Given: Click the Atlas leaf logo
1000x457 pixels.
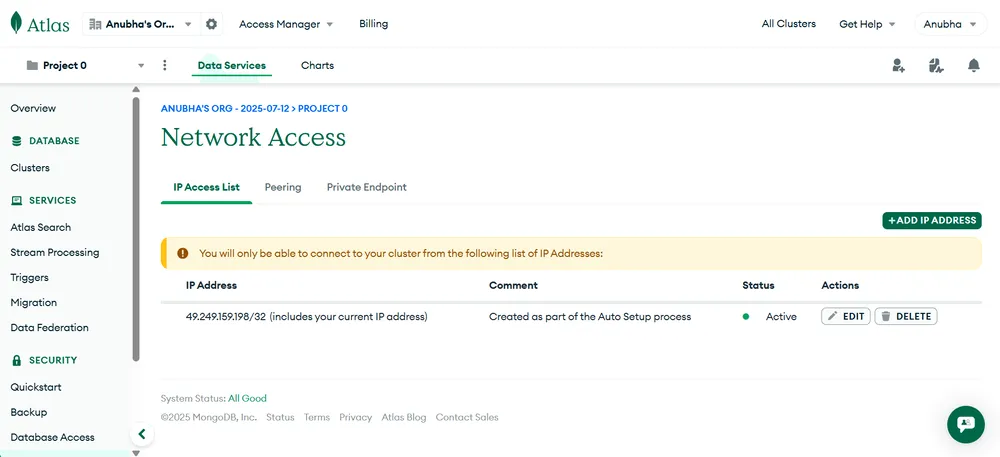Looking at the screenshot, I should click(17, 23).
